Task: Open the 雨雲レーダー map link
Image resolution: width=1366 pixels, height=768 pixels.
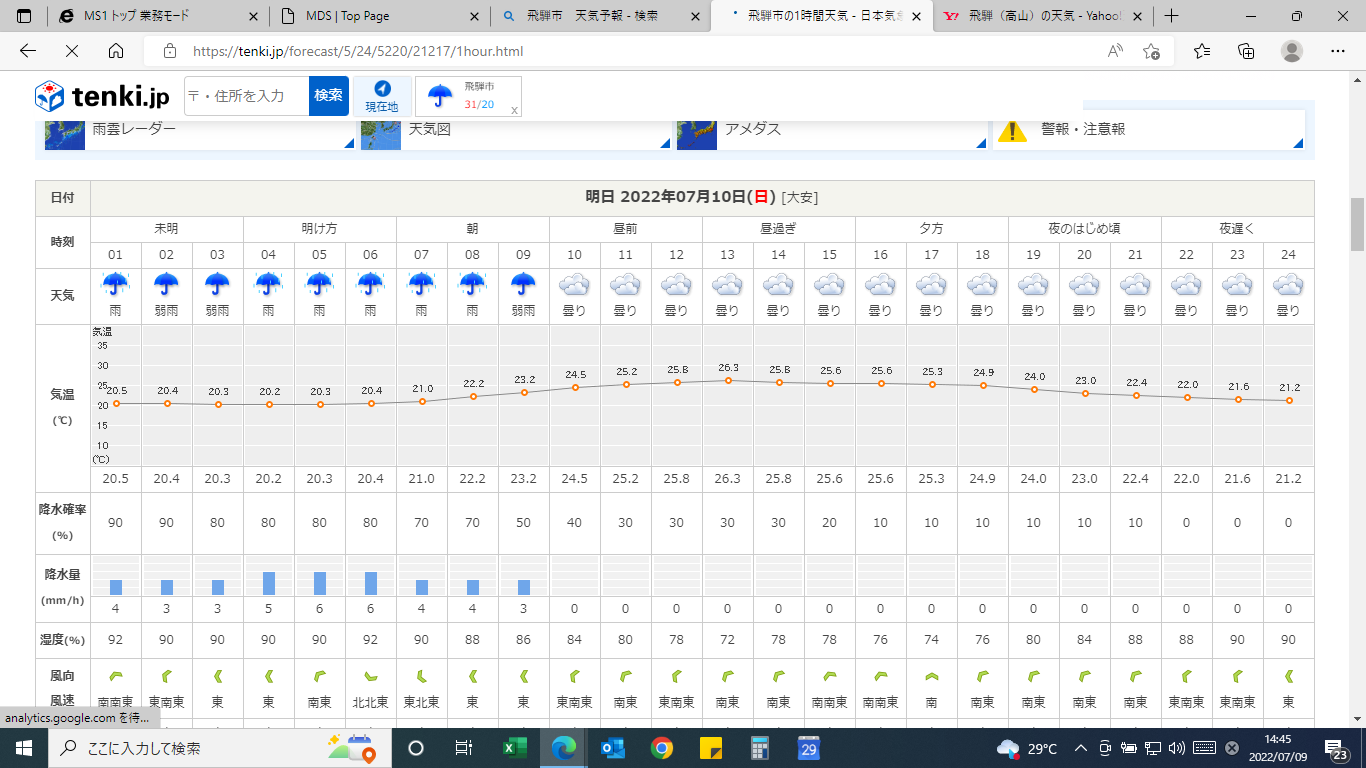Action: (199, 129)
